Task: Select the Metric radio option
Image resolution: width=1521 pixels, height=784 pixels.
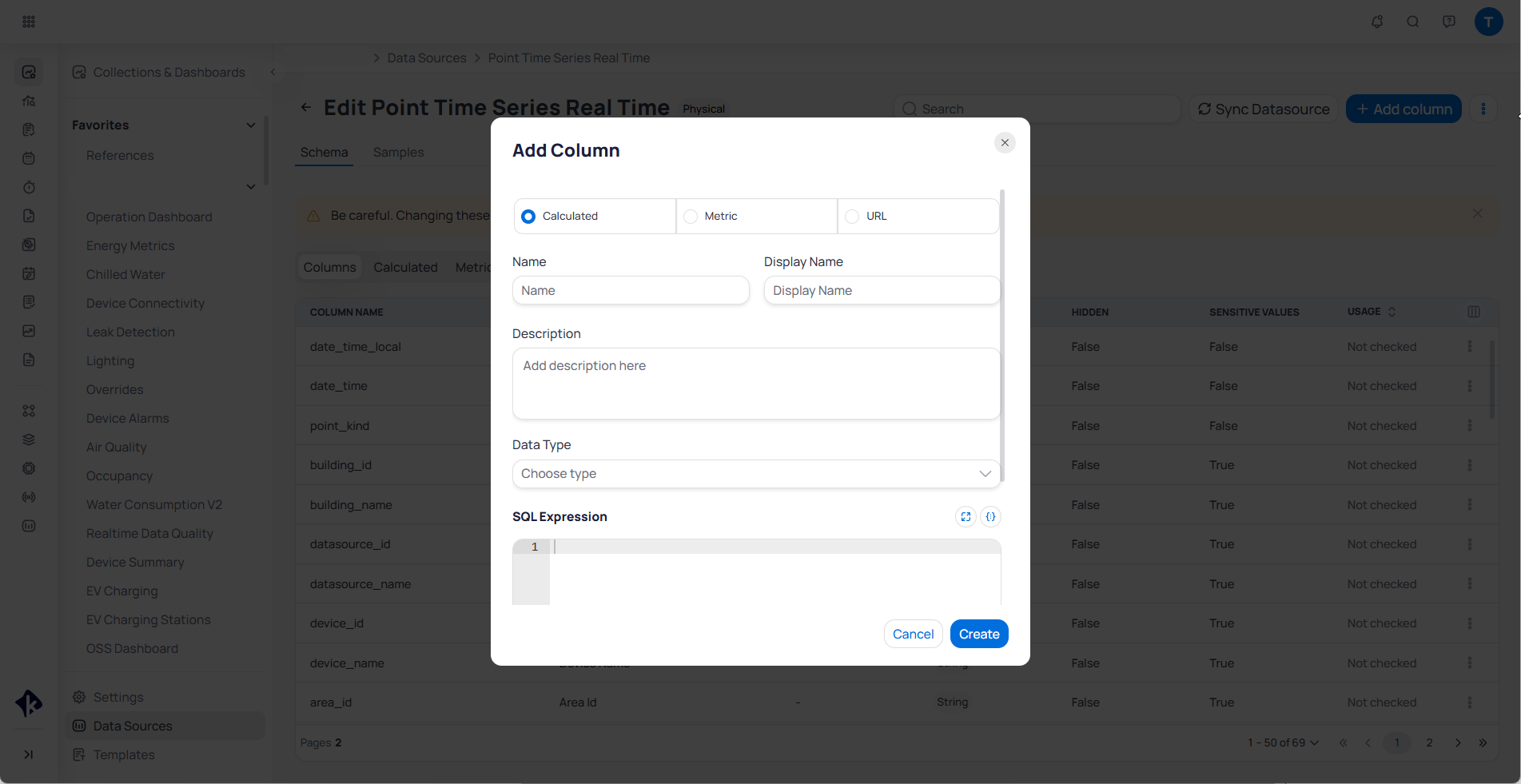Action: (756, 216)
